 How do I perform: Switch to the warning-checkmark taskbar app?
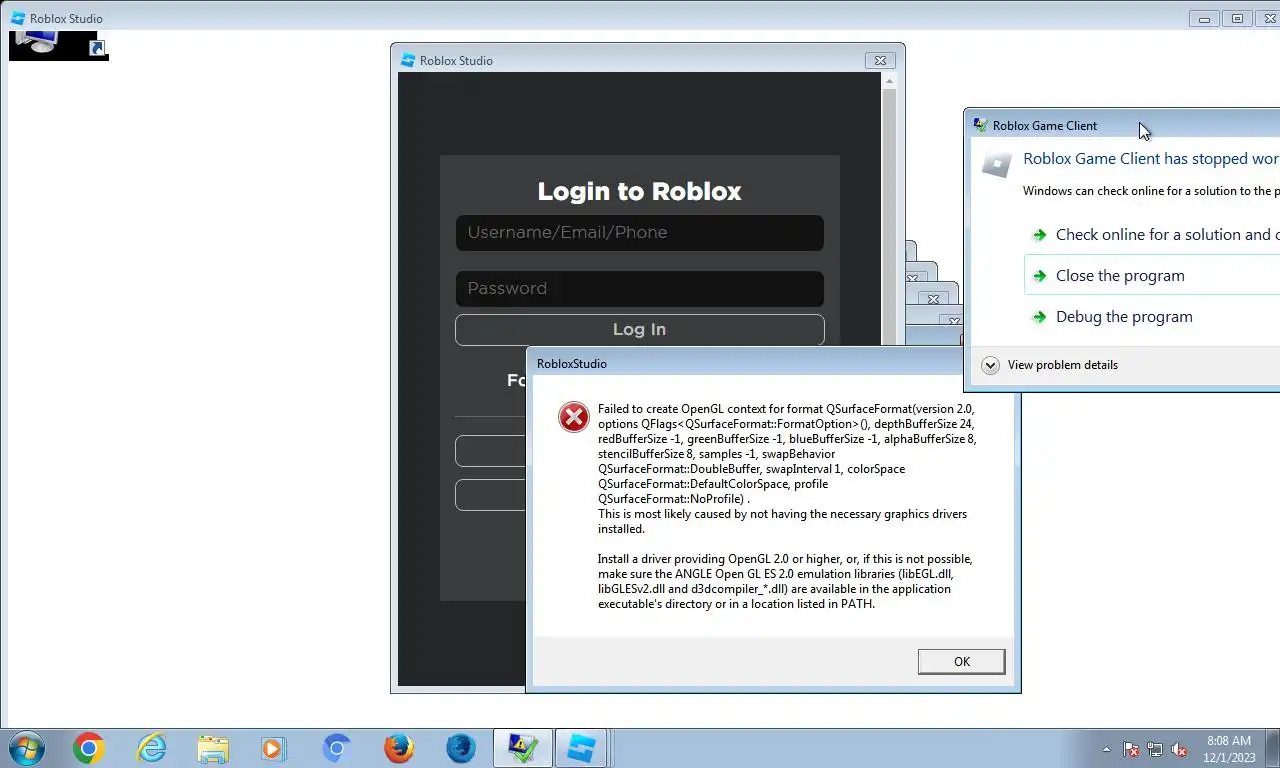point(522,748)
